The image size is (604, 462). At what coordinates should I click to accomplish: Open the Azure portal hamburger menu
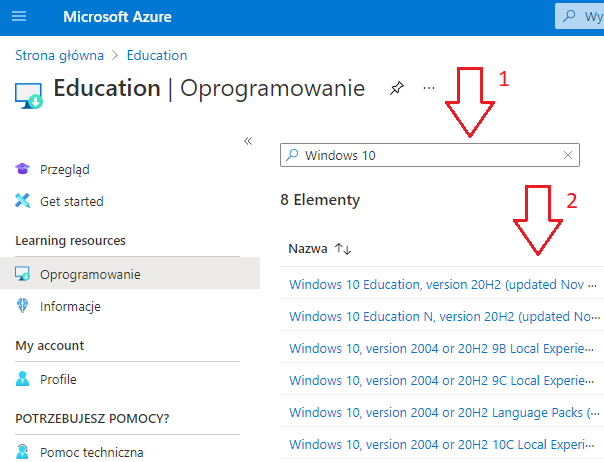point(19,17)
